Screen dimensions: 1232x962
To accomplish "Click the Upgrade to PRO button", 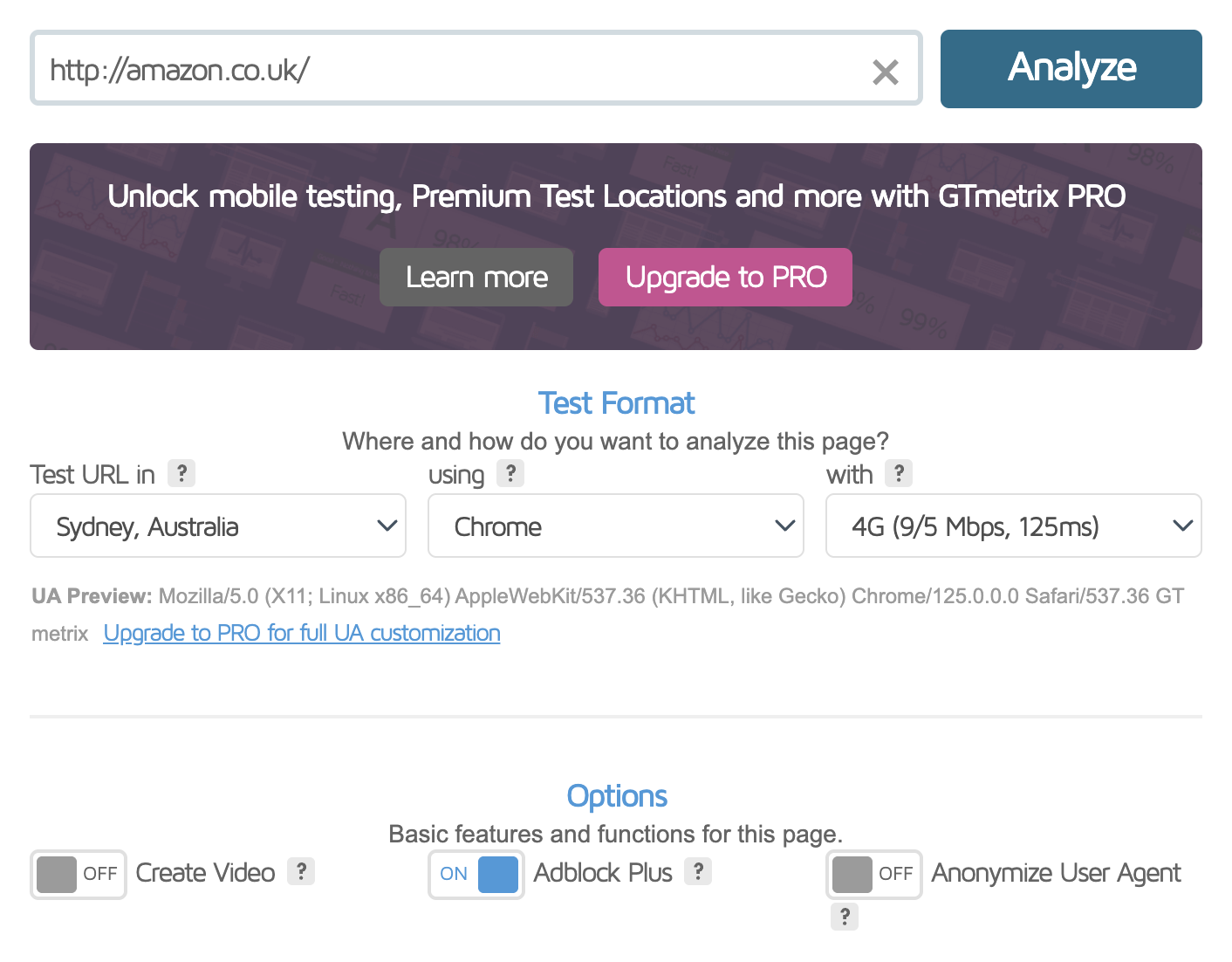I will (725, 277).
